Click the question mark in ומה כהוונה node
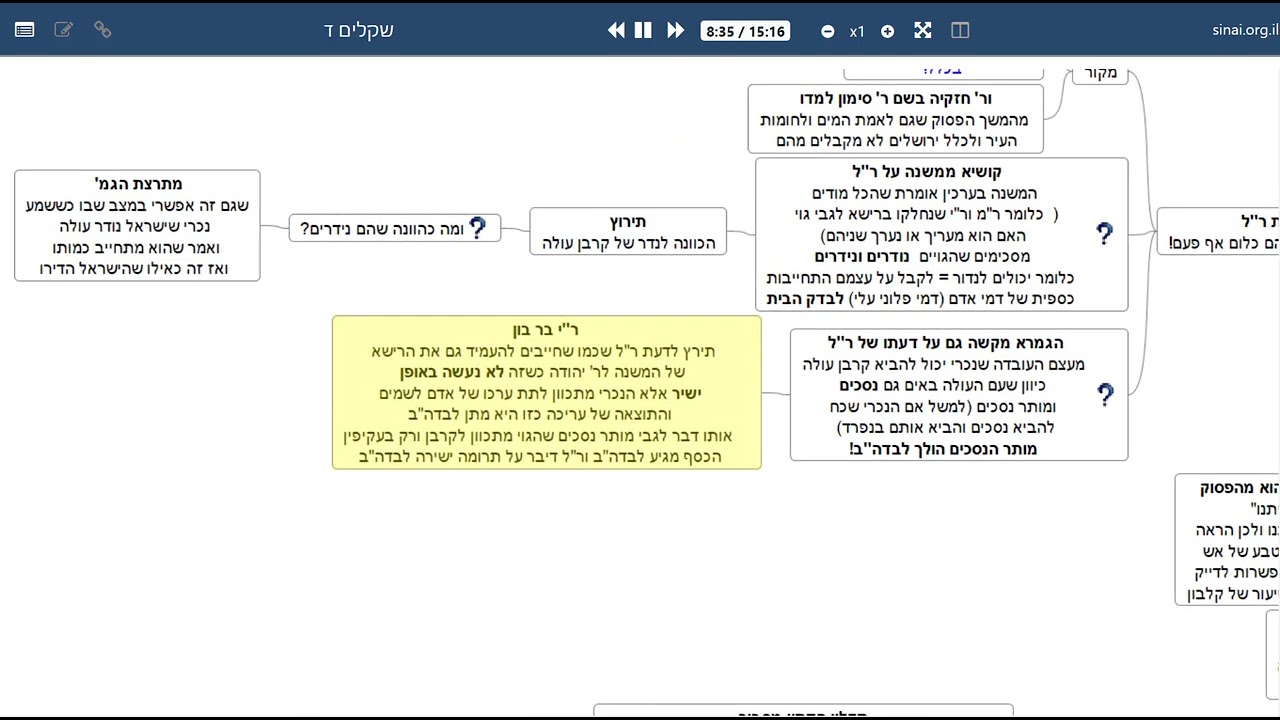This screenshot has width=1280, height=720. click(478, 228)
